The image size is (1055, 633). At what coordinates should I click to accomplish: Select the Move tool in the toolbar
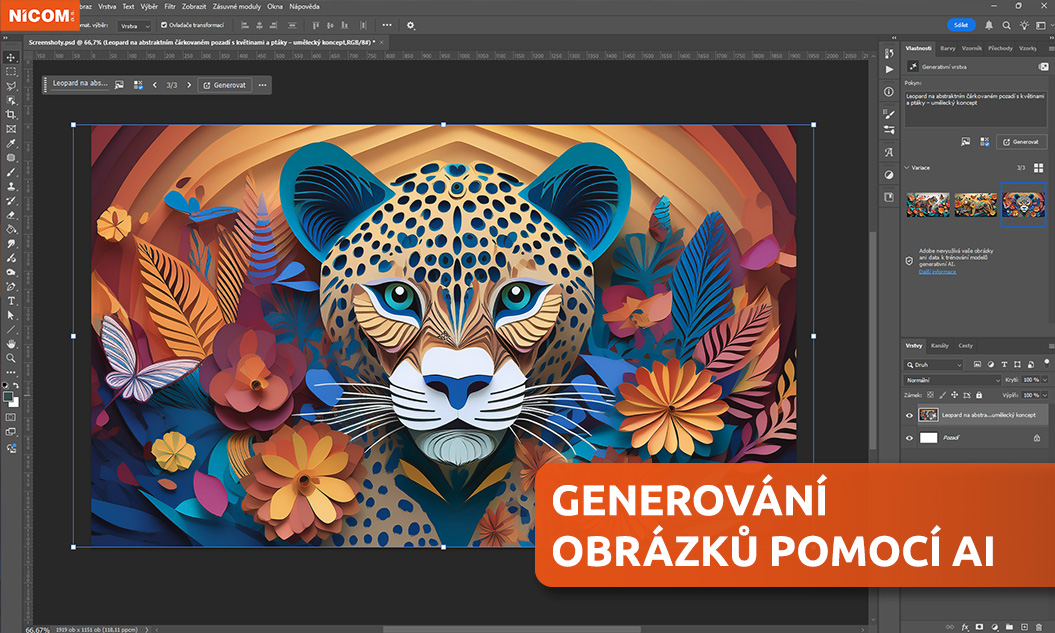tap(11, 57)
